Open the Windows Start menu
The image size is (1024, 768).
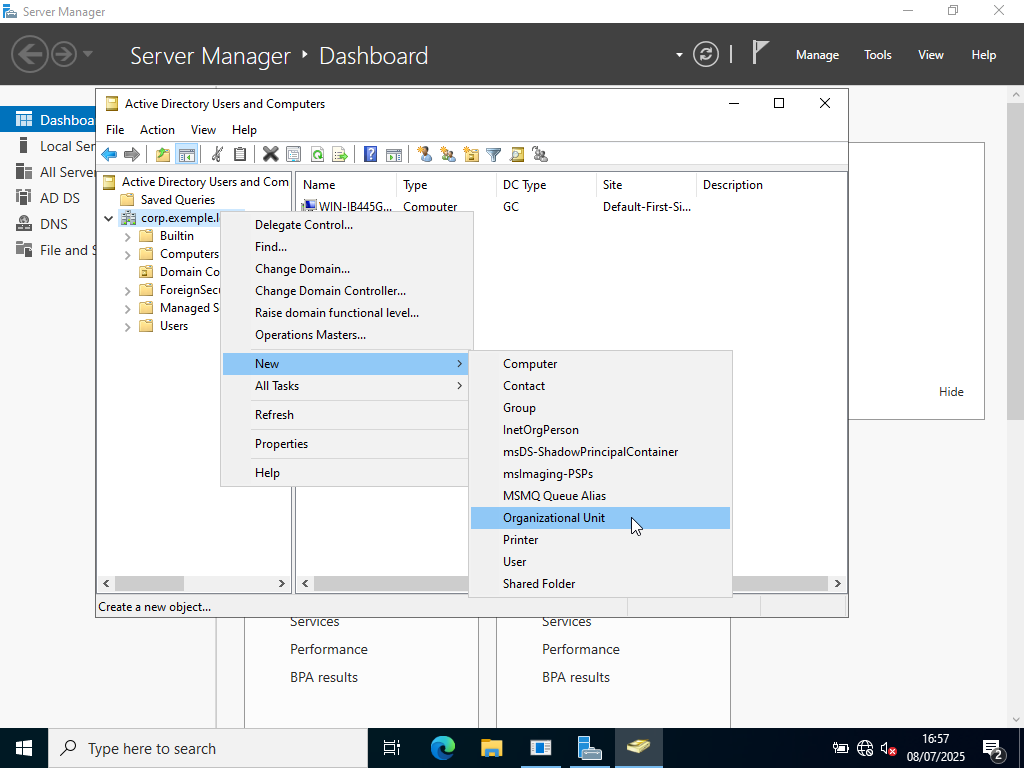24,748
